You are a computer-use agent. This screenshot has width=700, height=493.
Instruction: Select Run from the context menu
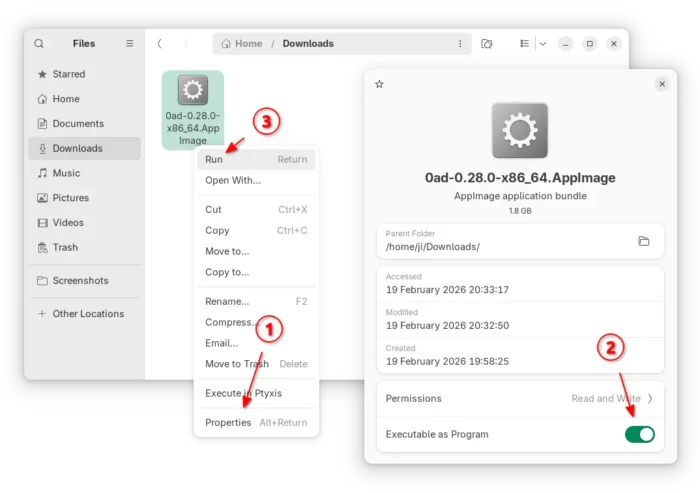point(214,159)
